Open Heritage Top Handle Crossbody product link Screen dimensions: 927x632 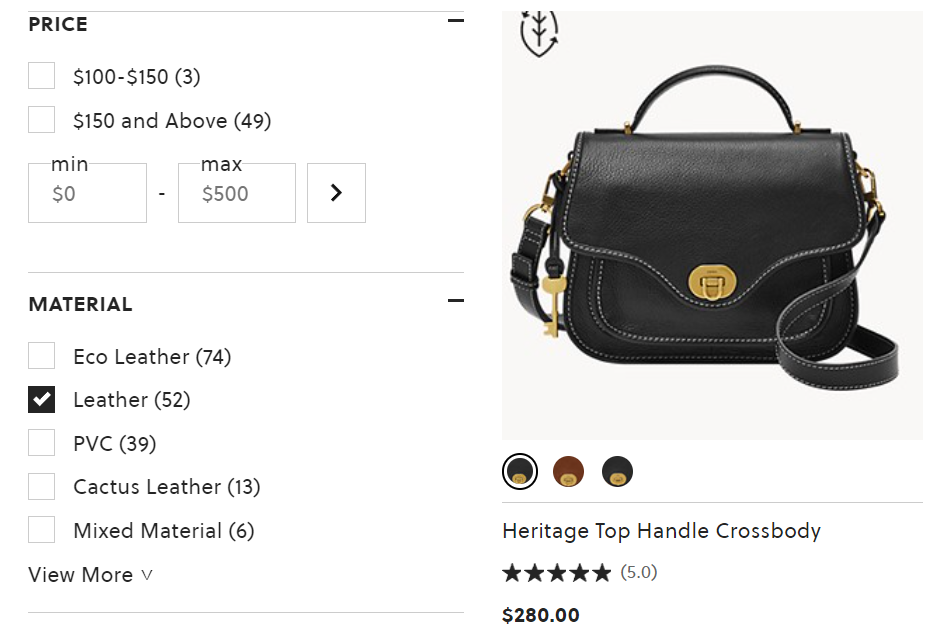[x=661, y=531]
